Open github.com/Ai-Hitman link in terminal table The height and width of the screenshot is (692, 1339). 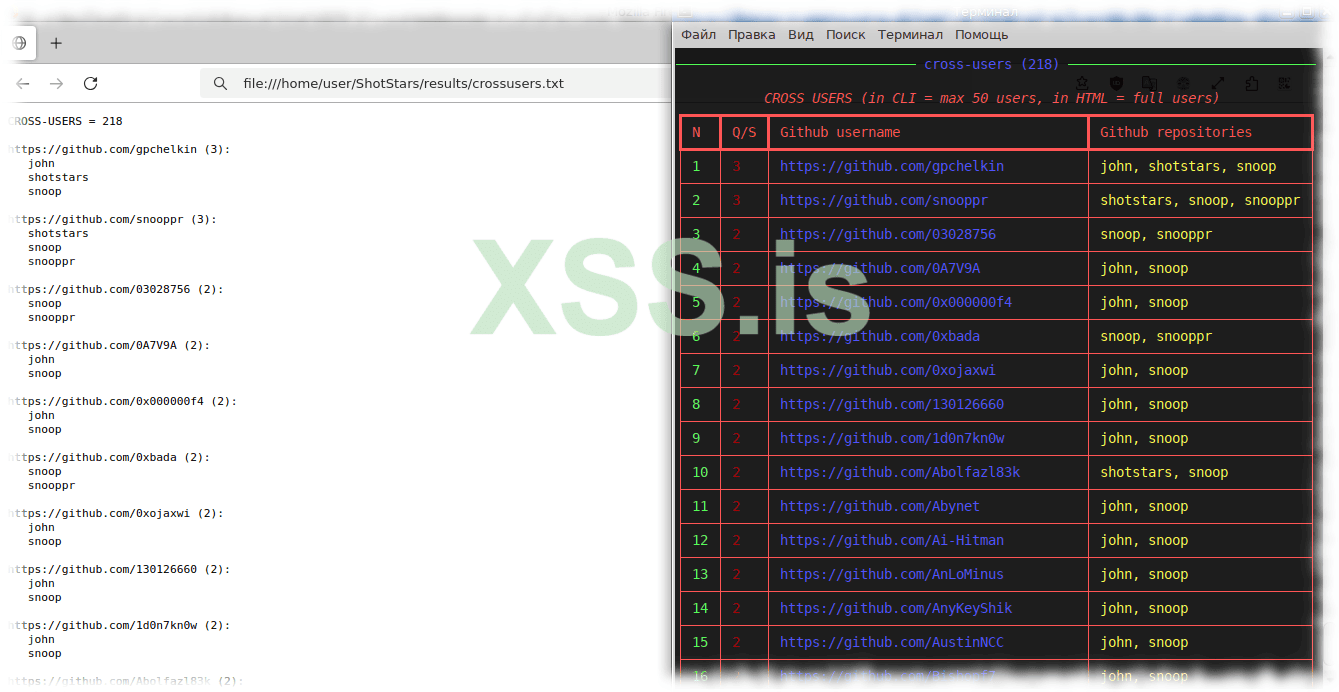point(892,540)
